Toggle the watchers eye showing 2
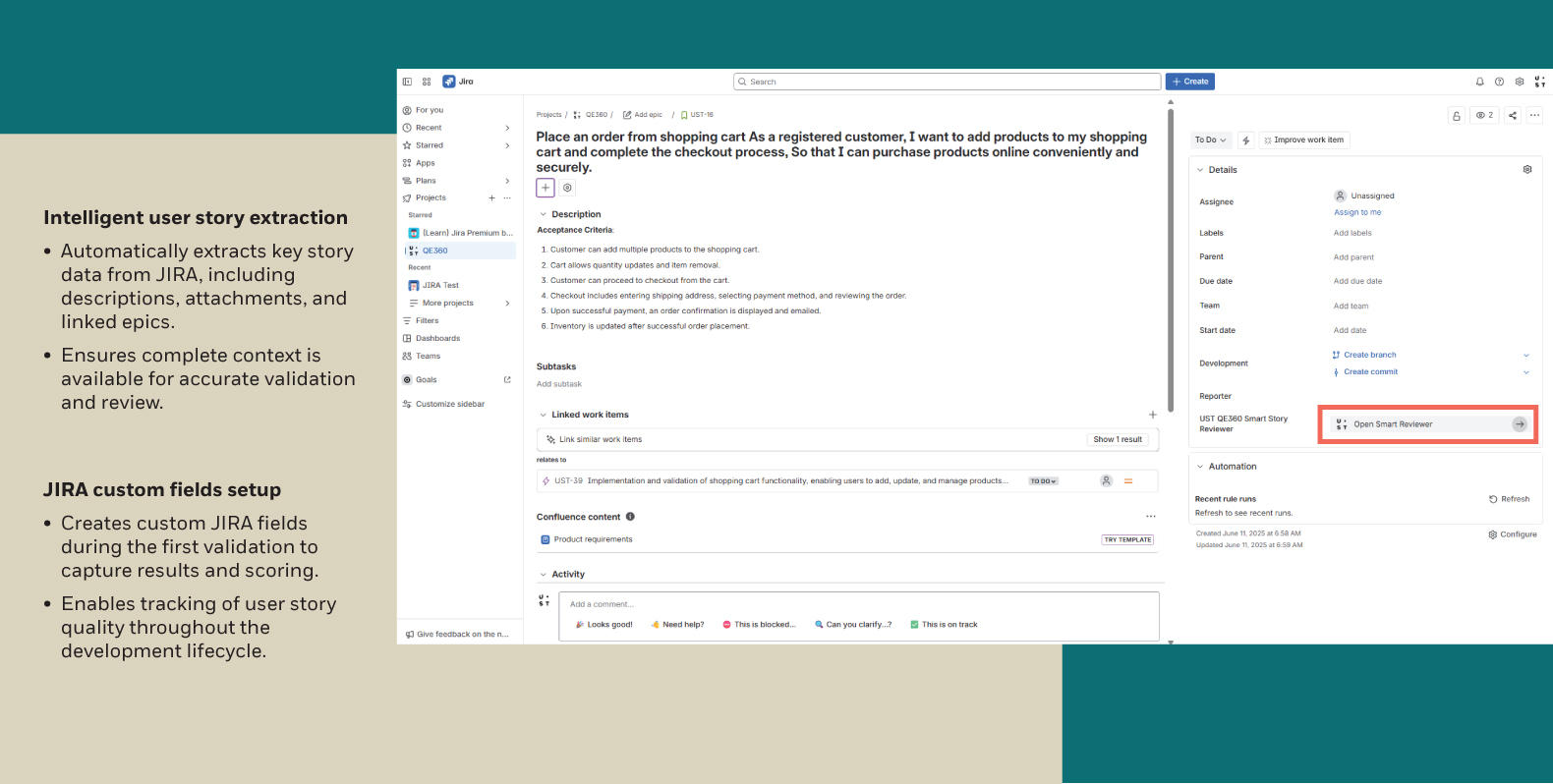Viewport: 1553px width, 784px height. click(x=1485, y=115)
